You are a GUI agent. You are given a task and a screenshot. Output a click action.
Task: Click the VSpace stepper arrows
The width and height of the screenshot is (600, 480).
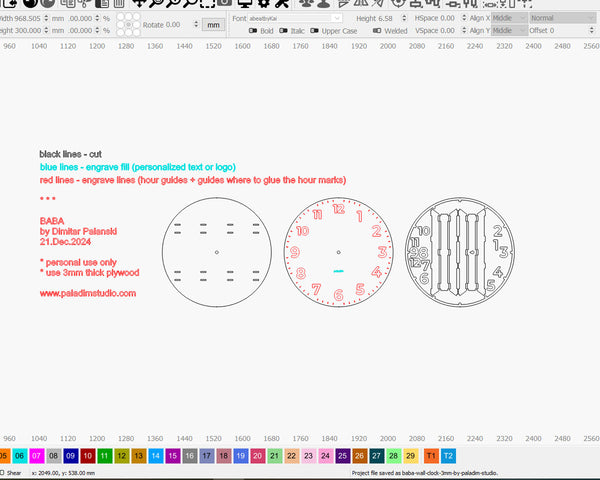464,30
